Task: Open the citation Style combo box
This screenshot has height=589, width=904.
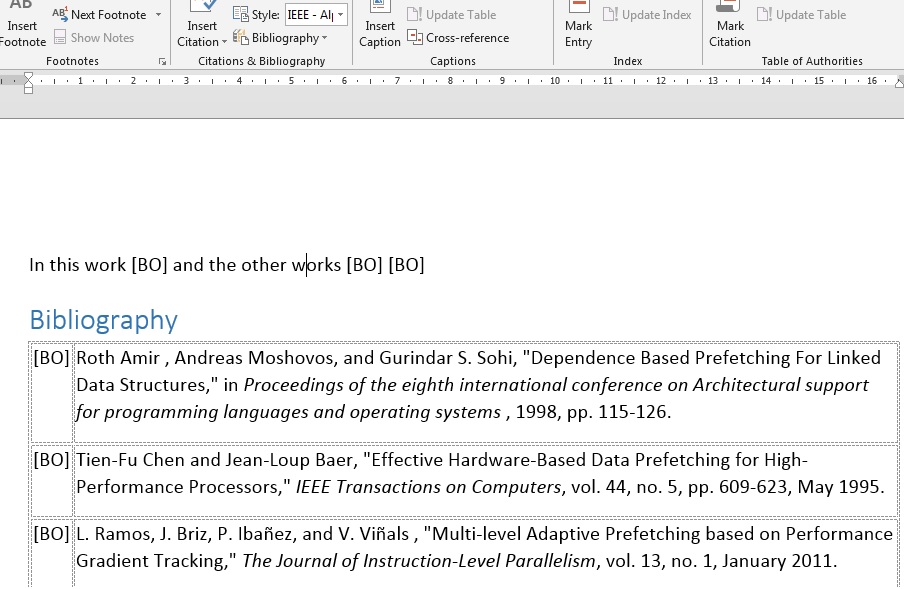Action: point(316,14)
